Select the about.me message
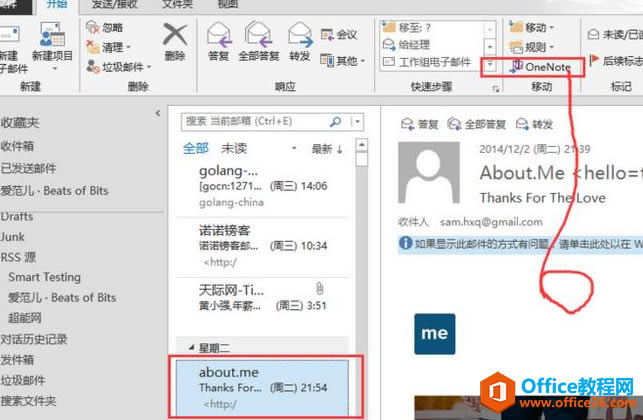This screenshot has width=643, height=420. (x=262, y=388)
